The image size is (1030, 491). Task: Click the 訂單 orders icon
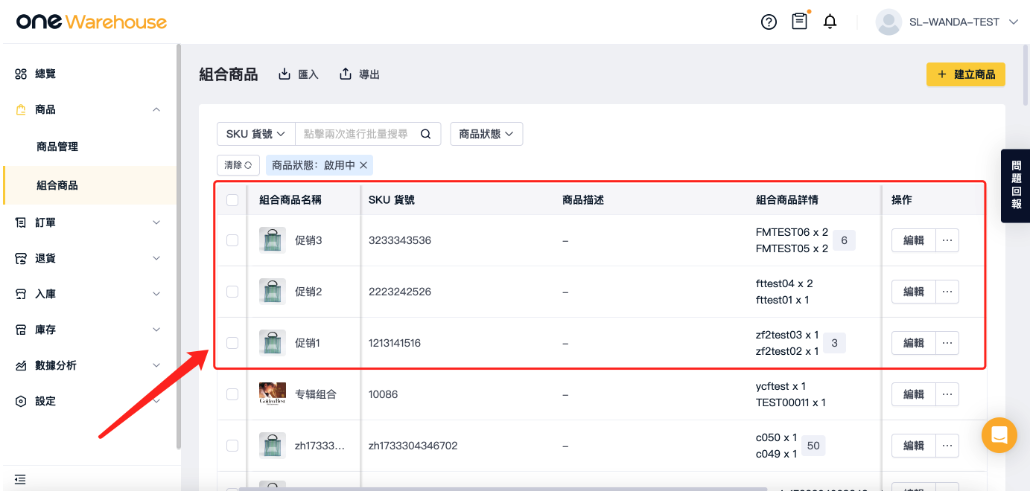[20, 223]
